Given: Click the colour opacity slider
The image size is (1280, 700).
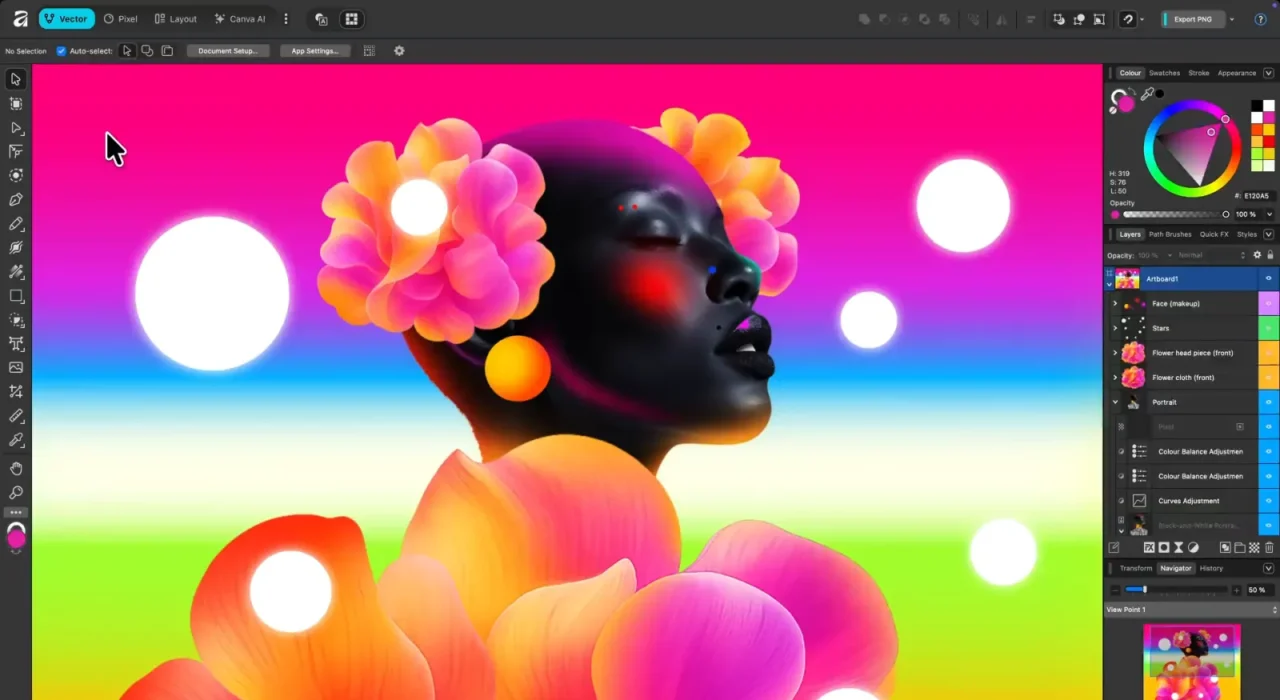Looking at the screenshot, I should click(1176, 214).
